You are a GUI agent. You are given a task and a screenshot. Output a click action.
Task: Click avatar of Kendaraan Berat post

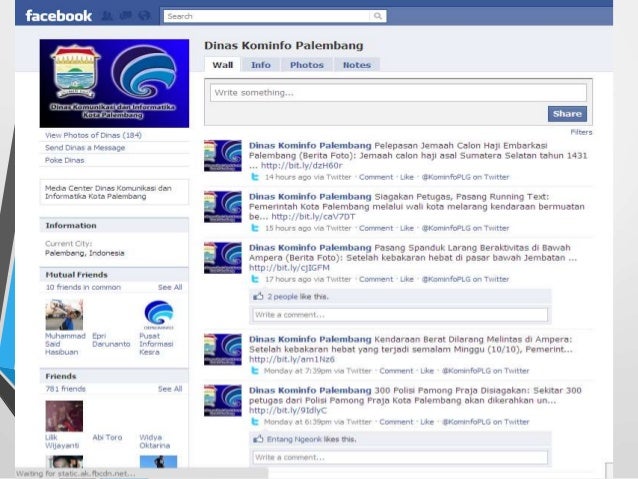pyautogui.click(x=223, y=349)
